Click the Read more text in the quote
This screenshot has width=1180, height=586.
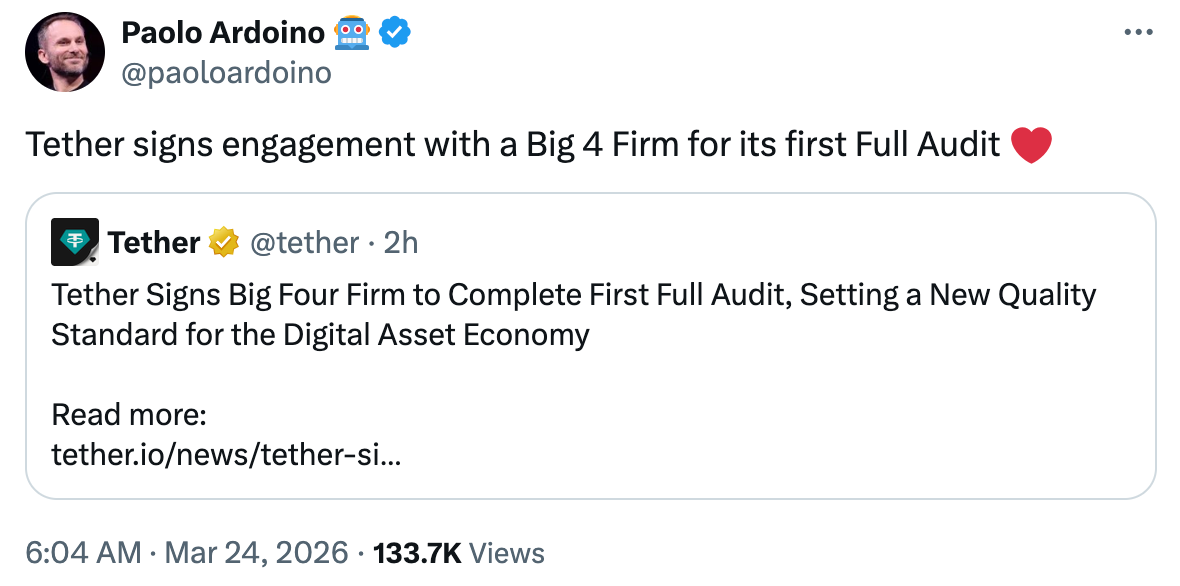pos(128,414)
